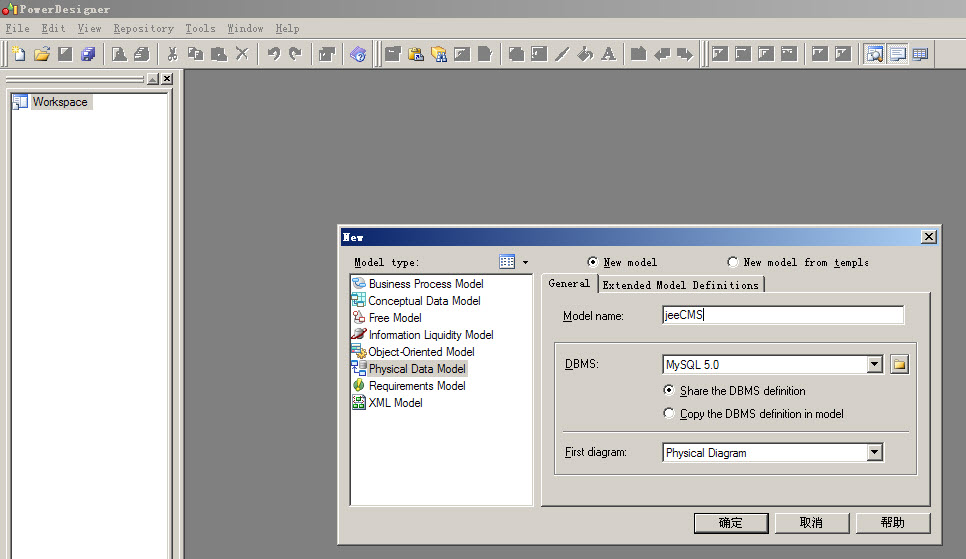Toggle the Browser view magnifier icon
Image resolution: width=966 pixels, height=559 pixels.
coord(874,54)
